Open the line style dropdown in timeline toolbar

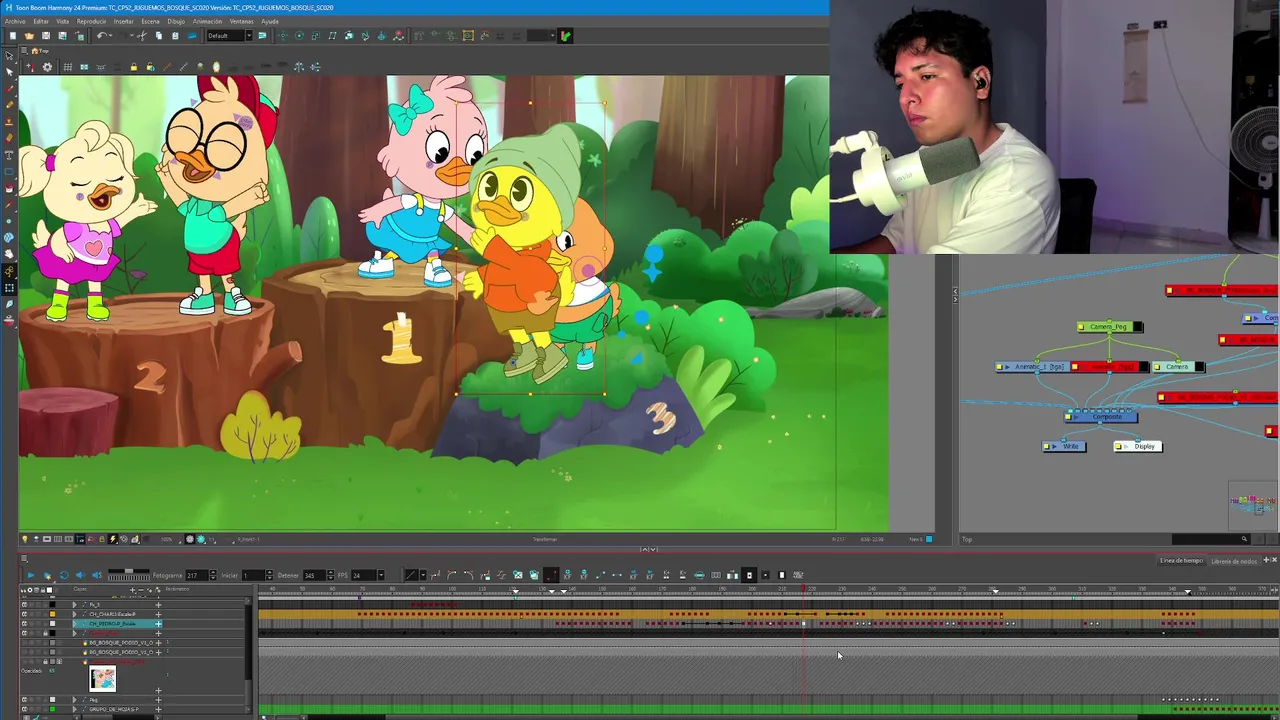(422, 575)
